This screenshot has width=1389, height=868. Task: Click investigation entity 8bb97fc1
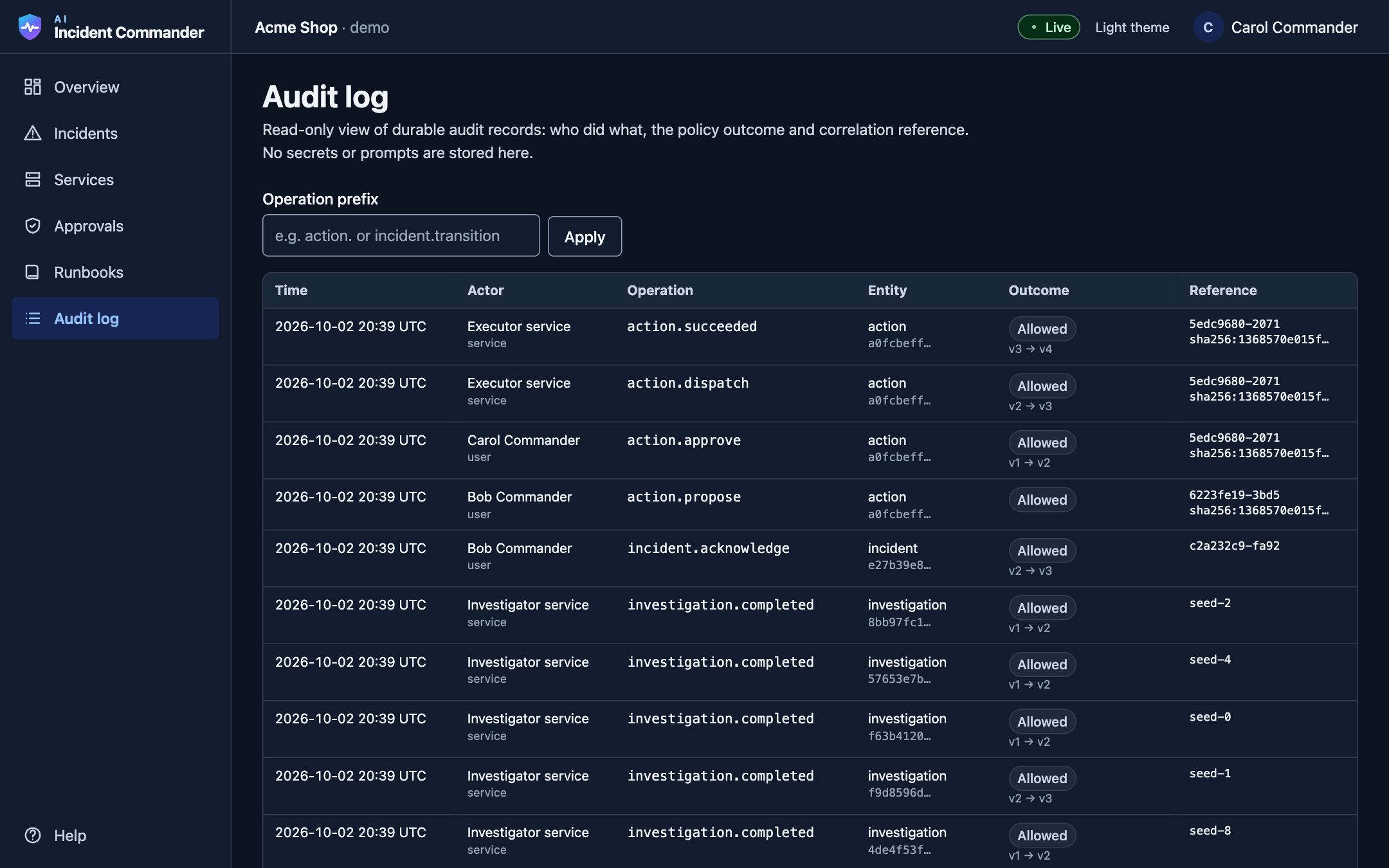[x=899, y=622]
